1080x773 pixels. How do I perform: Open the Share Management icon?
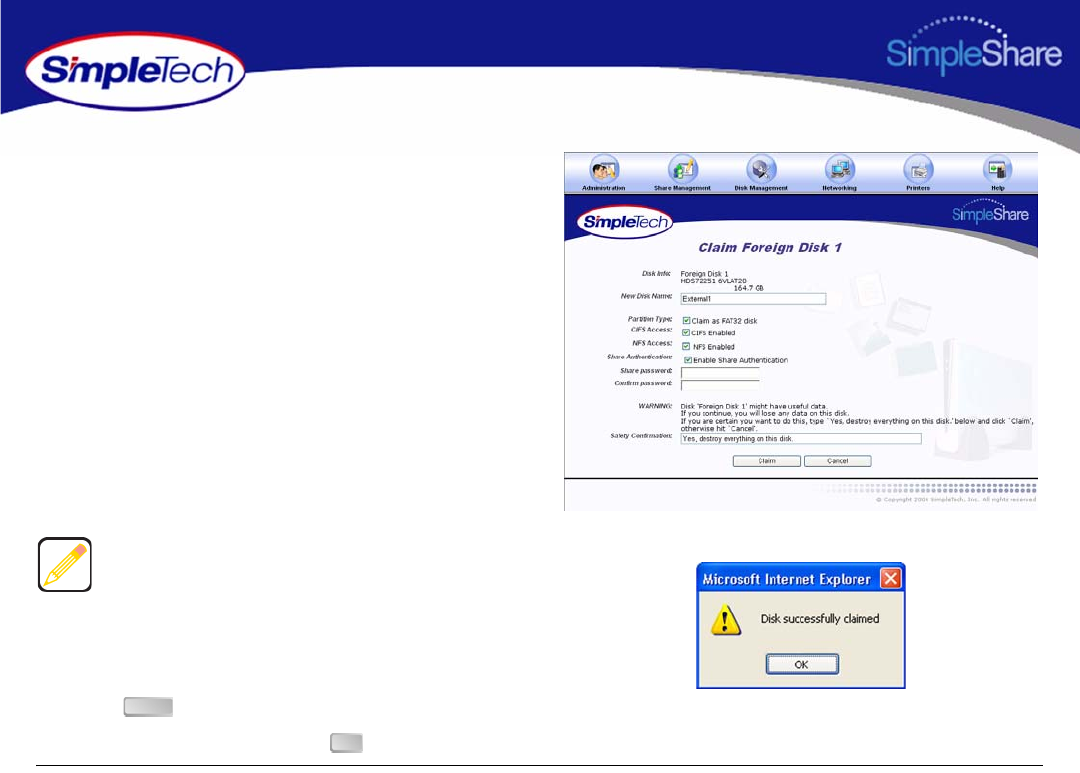683,169
